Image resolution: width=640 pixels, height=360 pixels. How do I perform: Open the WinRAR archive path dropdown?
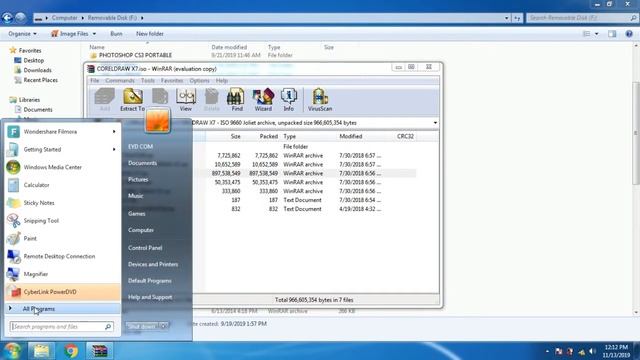[435, 123]
